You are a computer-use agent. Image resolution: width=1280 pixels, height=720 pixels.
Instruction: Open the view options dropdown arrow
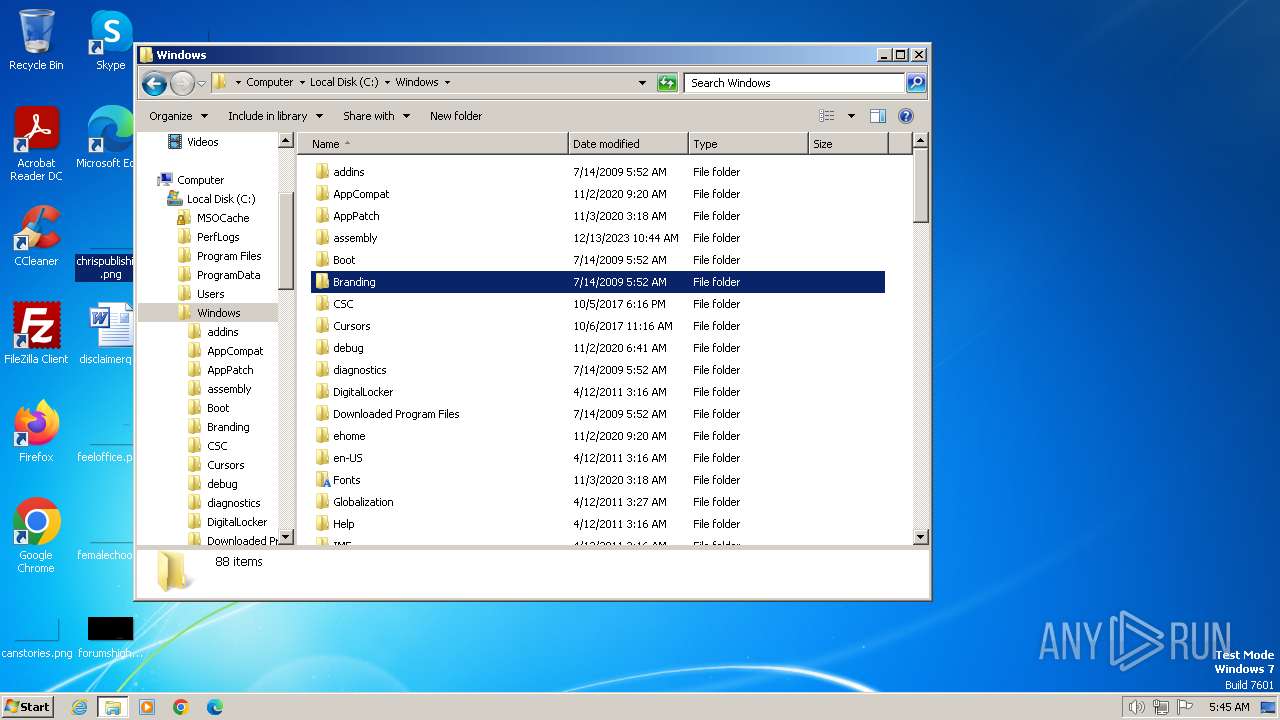point(851,116)
